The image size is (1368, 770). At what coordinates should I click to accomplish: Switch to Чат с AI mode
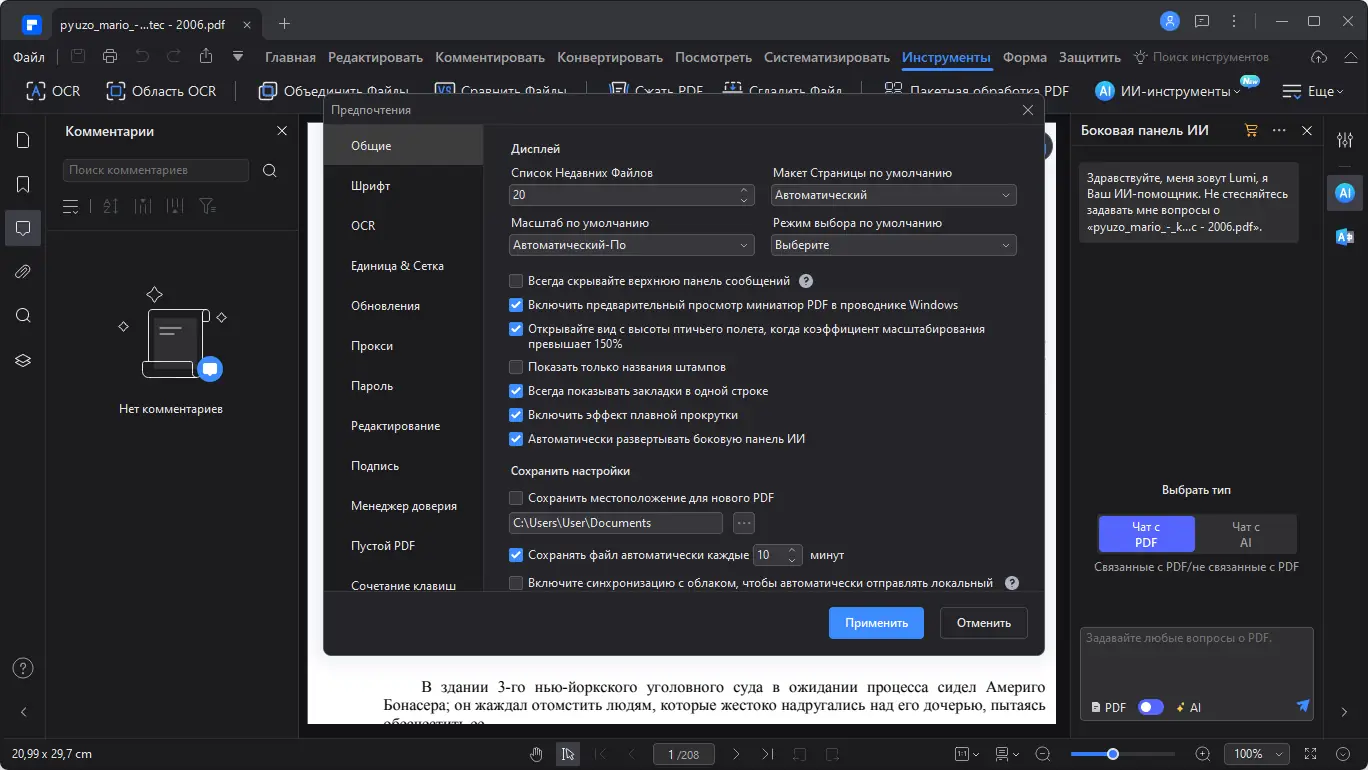pos(1244,533)
